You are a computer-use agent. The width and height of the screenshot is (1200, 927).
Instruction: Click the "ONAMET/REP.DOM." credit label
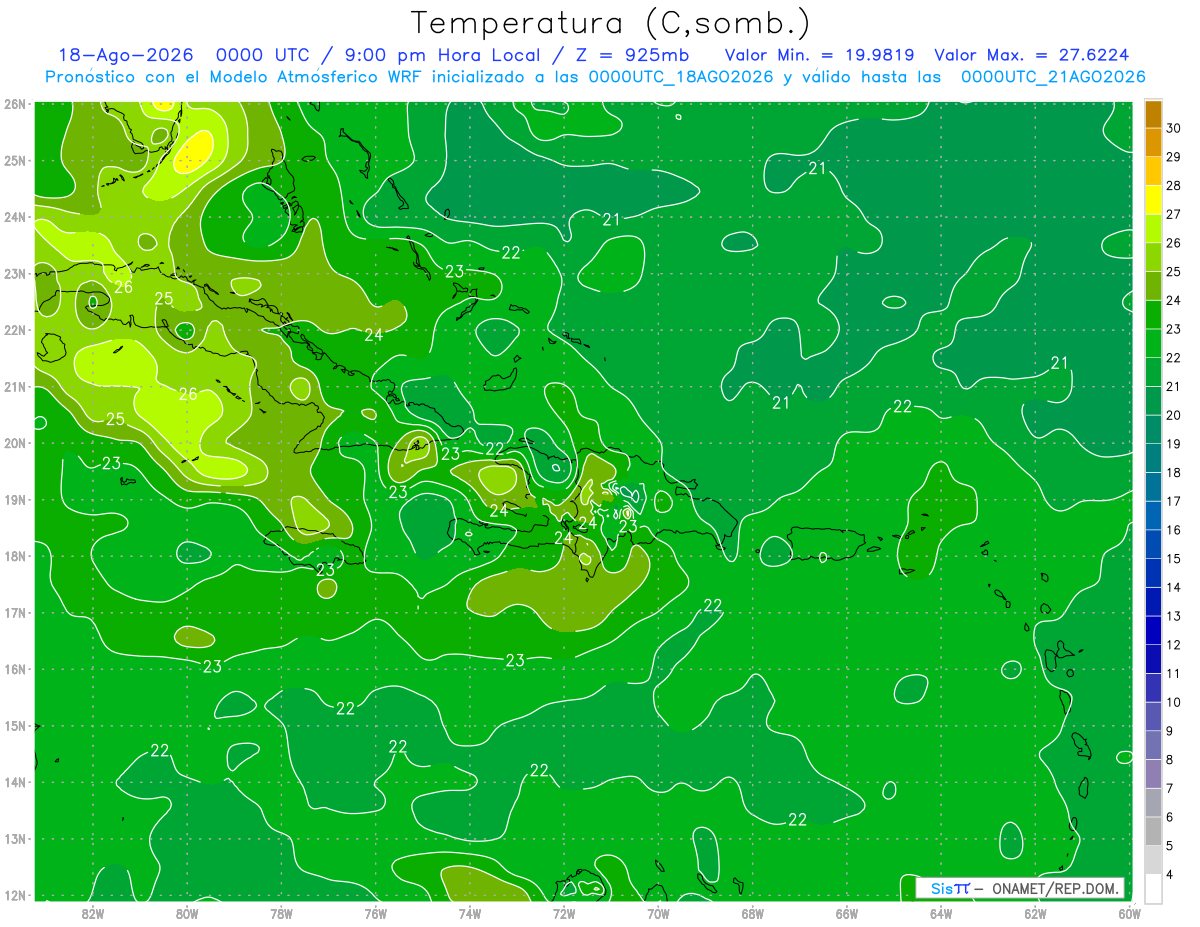1057,888
